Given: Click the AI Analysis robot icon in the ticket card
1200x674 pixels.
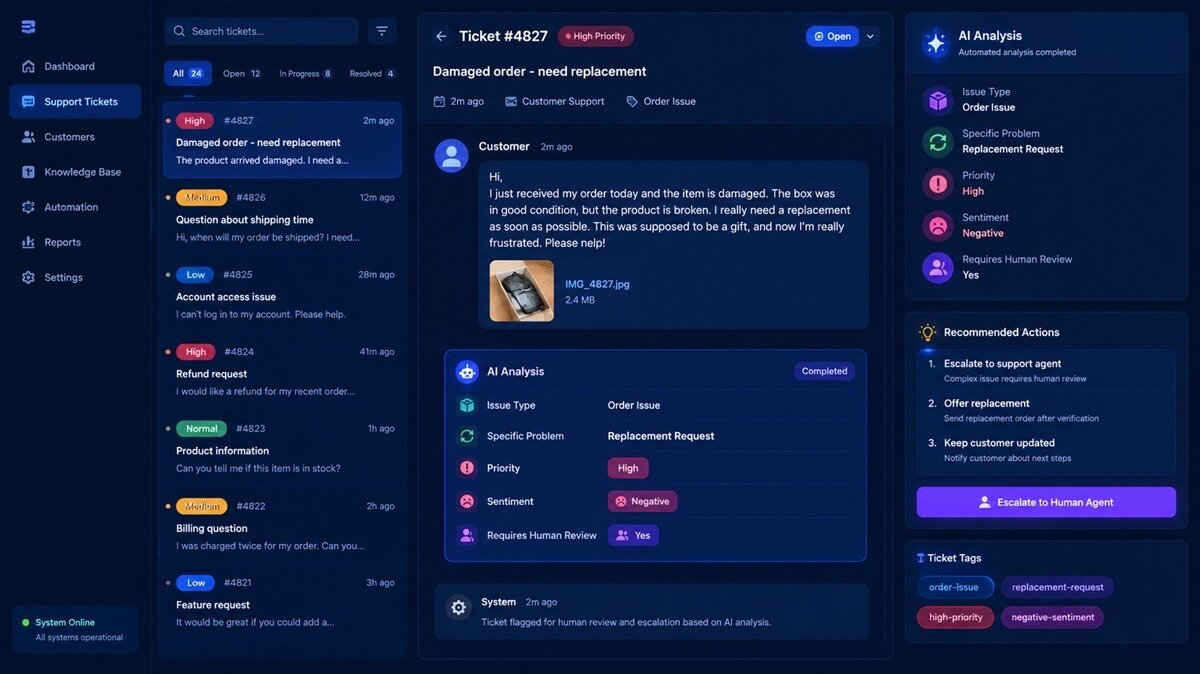Looking at the screenshot, I should click(x=467, y=372).
